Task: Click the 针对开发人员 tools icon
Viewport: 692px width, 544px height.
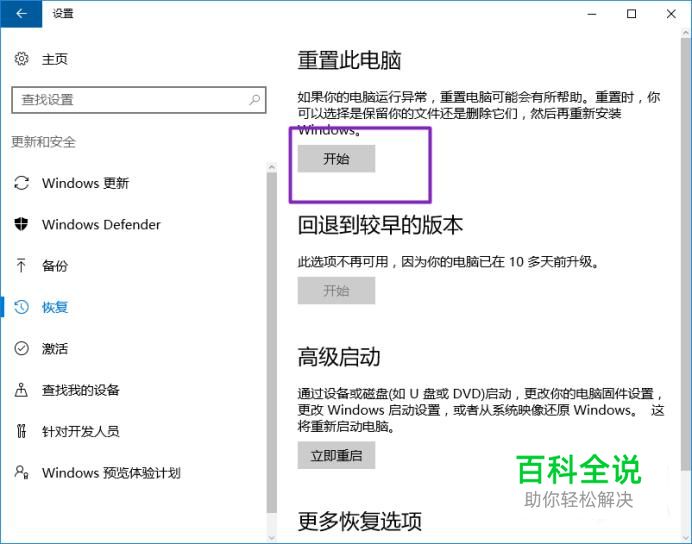Action: [21, 431]
